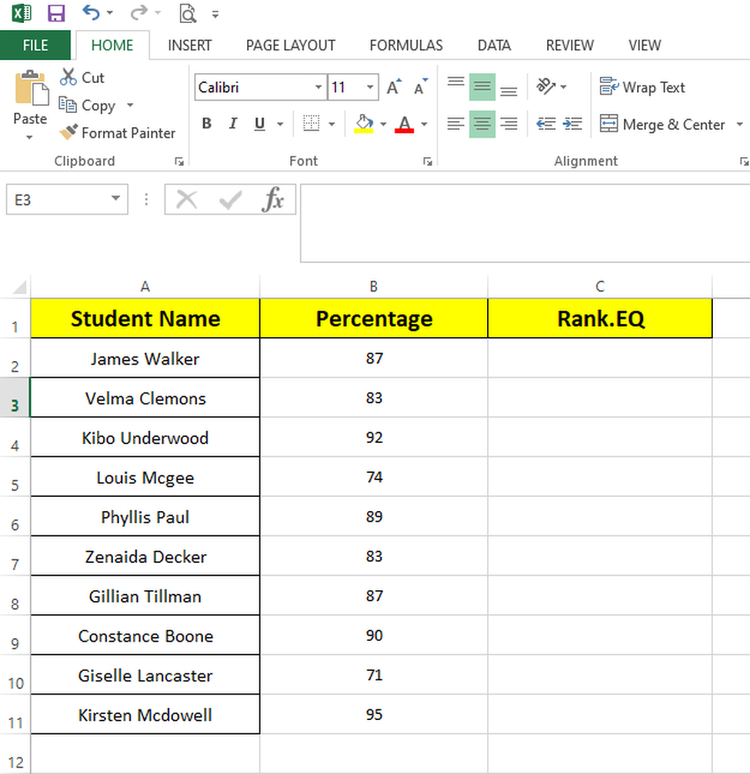Save the workbook with the floppy disk icon

56,13
